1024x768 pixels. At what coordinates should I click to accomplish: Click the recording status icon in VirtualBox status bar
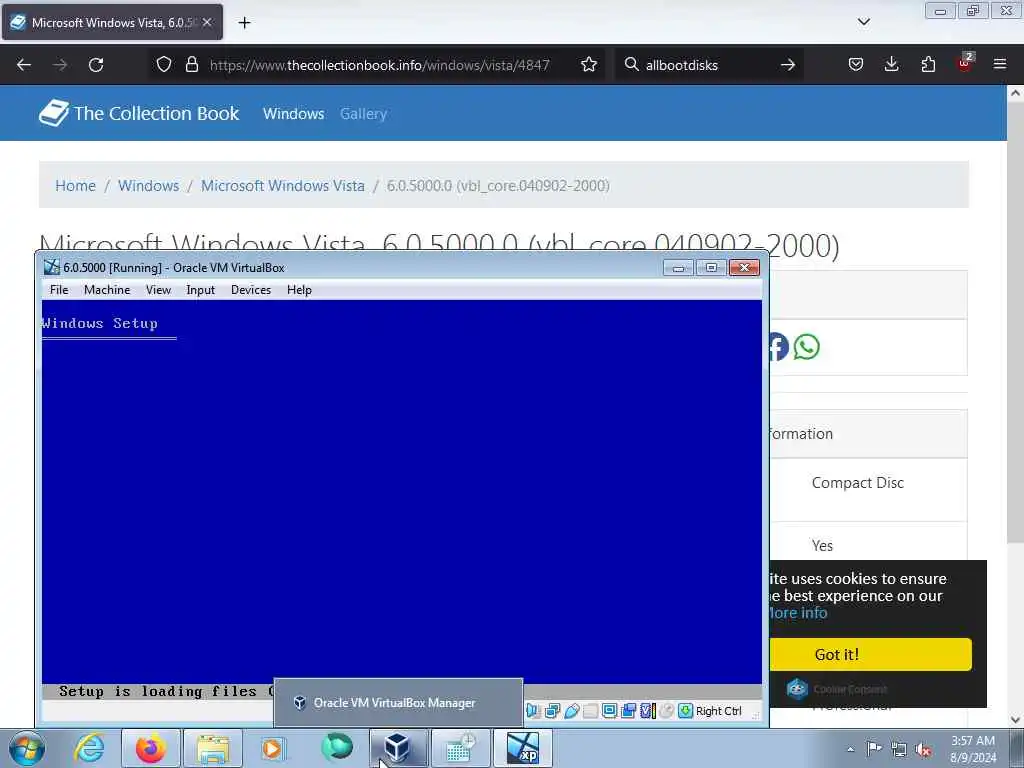628,711
